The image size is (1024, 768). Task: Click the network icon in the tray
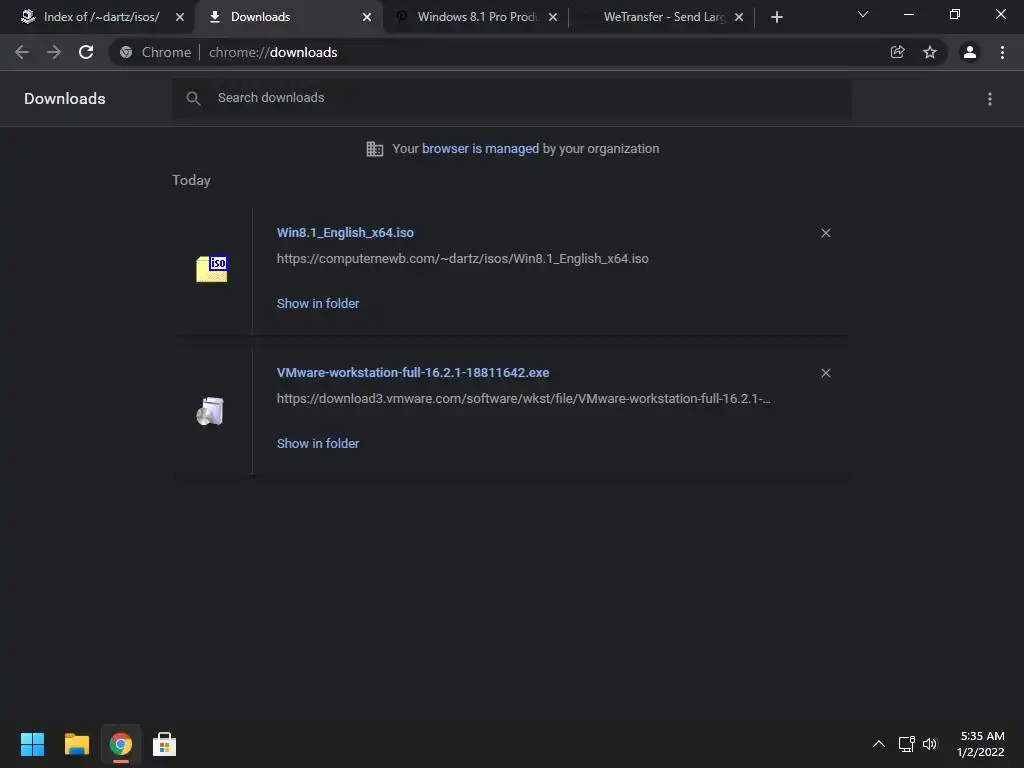click(906, 744)
